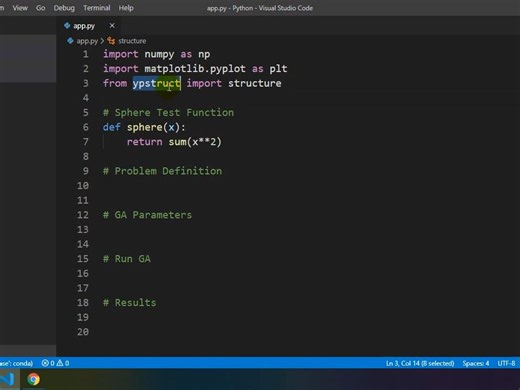Close the app.py tab
The width and height of the screenshot is (520, 390).
click(x=112, y=25)
